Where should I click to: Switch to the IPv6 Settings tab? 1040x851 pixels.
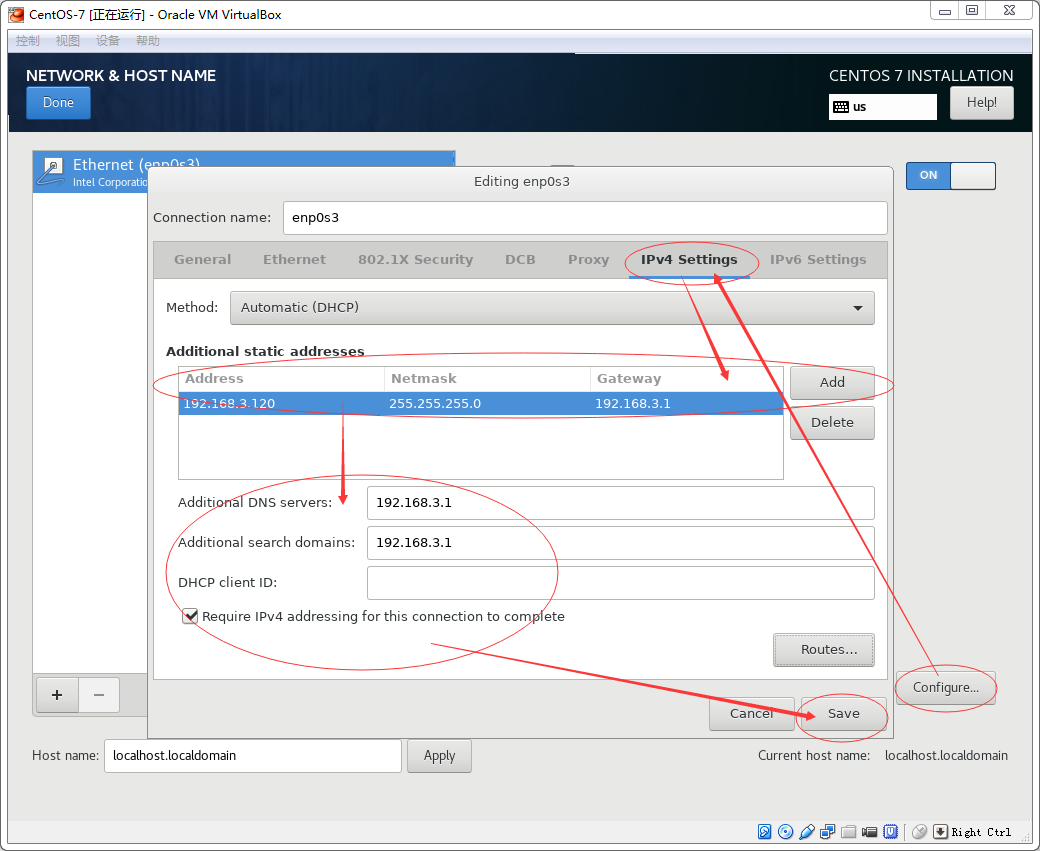pos(817,260)
